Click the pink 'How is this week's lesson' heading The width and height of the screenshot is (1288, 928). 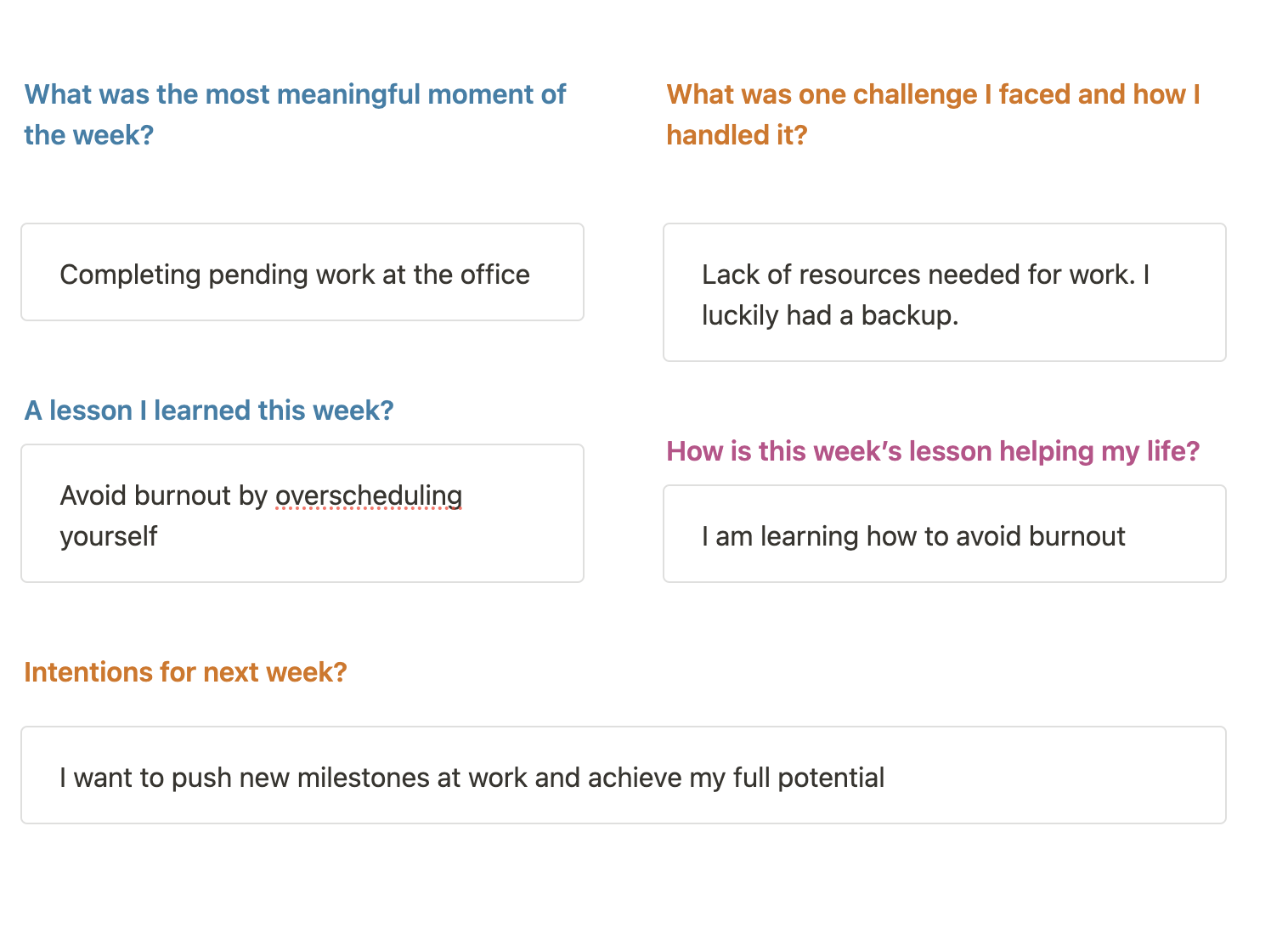(933, 451)
